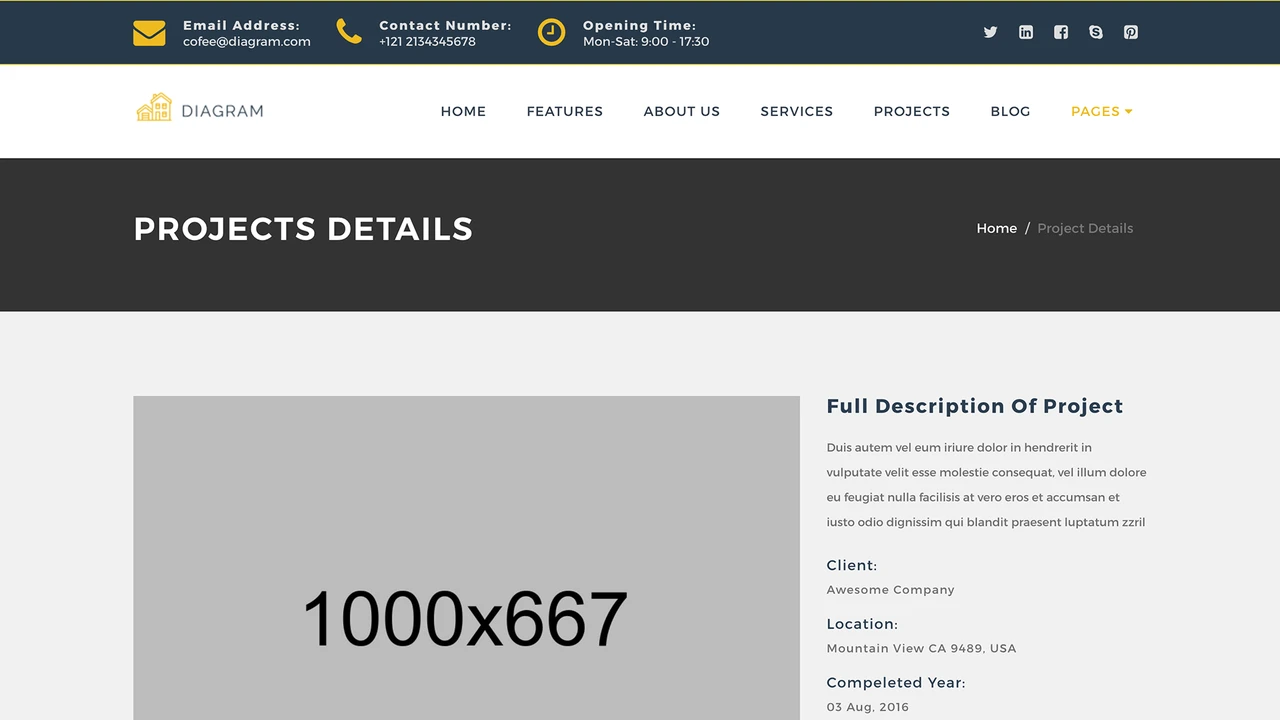Click the Project Details breadcrumb

click(1085, 228)
